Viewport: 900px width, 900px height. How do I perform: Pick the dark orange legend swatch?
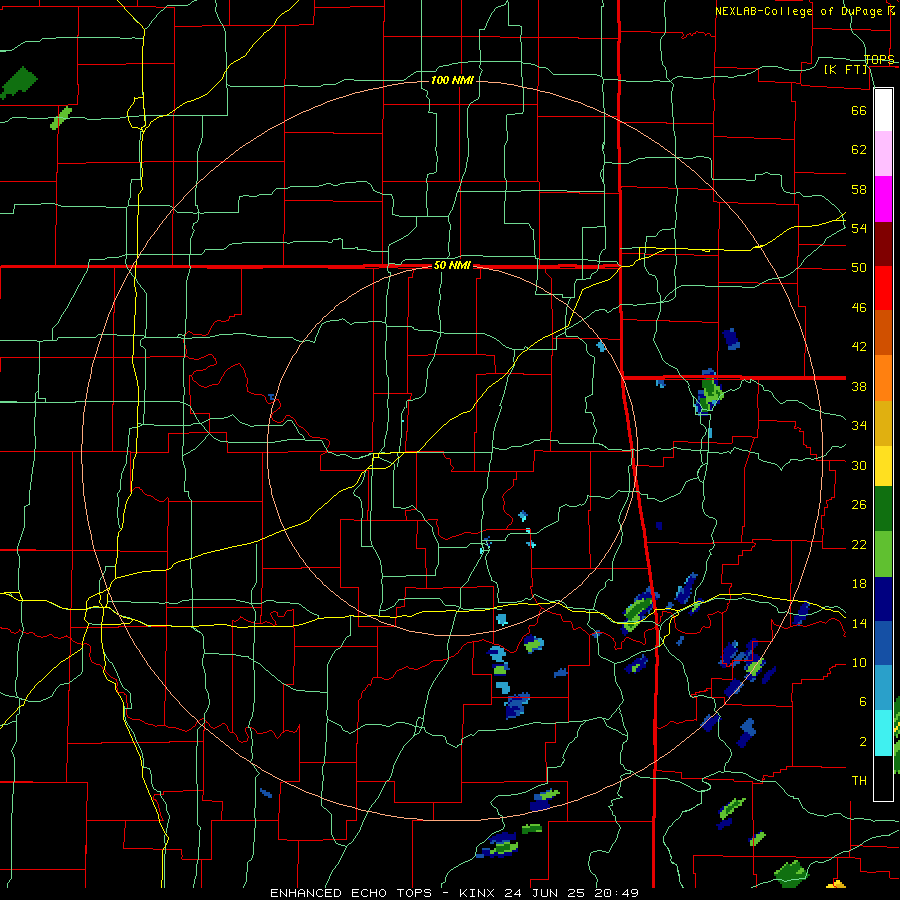tap(883, 333)
